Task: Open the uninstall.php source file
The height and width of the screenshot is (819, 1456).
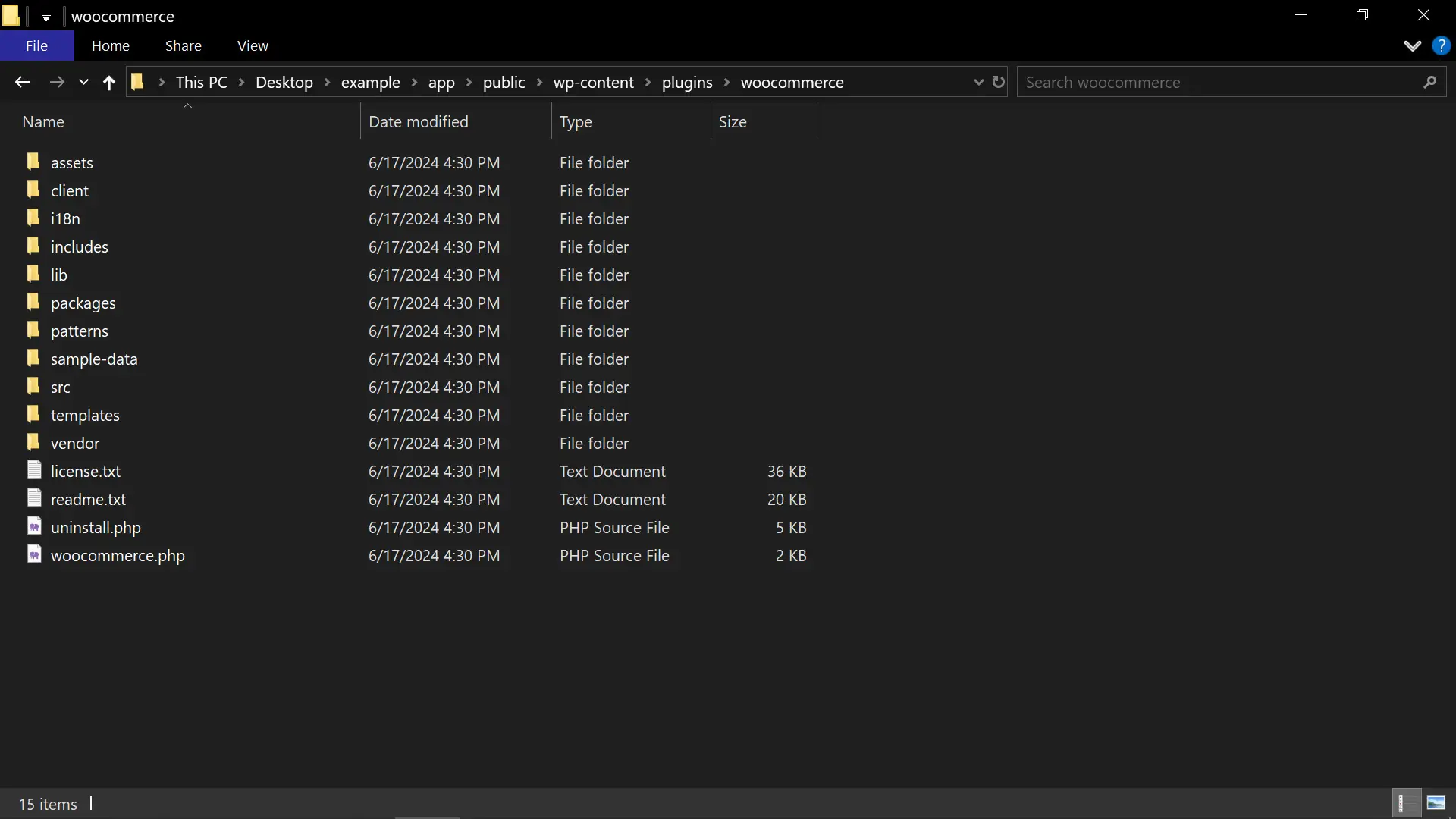Action: (96, 527)
